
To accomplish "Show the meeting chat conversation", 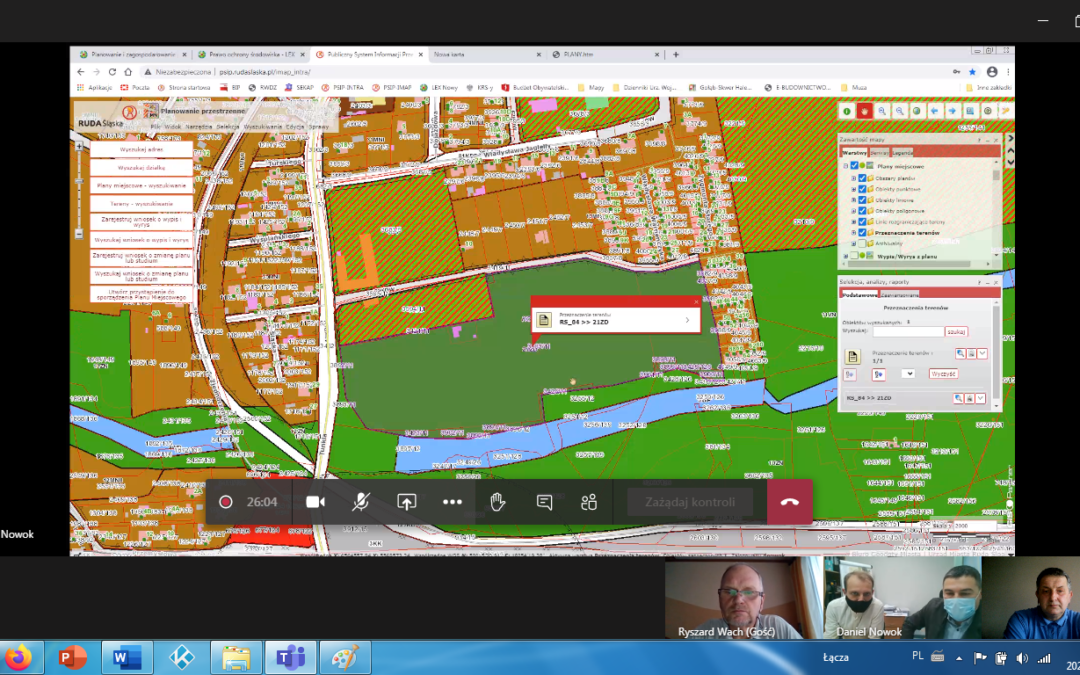I will coord(544,502).
